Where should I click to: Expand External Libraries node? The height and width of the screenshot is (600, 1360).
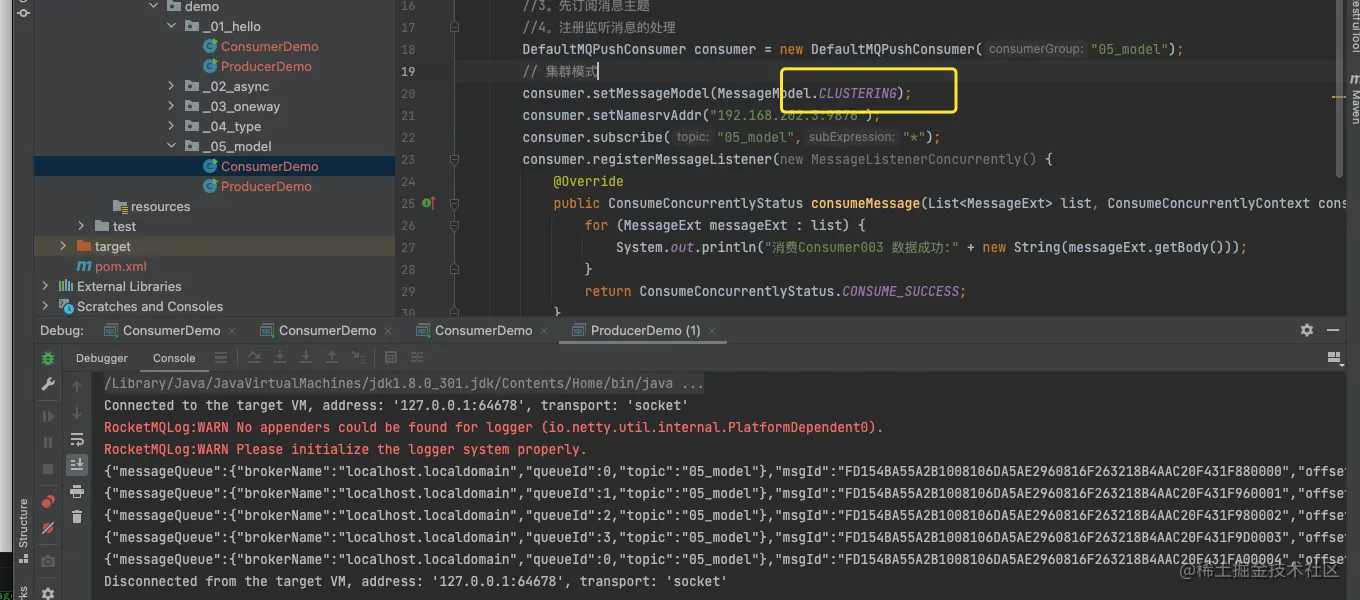(45, 287)
